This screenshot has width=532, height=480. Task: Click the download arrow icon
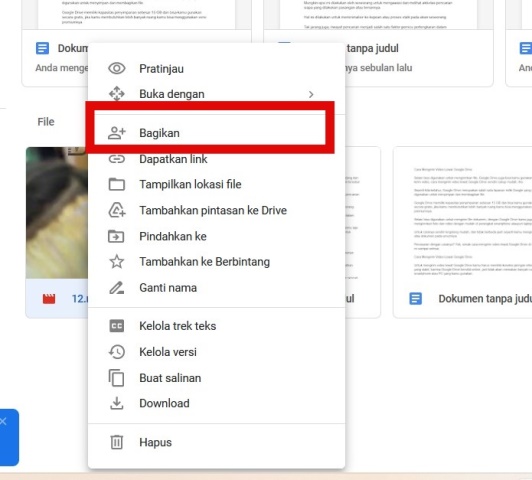[117, 403]
